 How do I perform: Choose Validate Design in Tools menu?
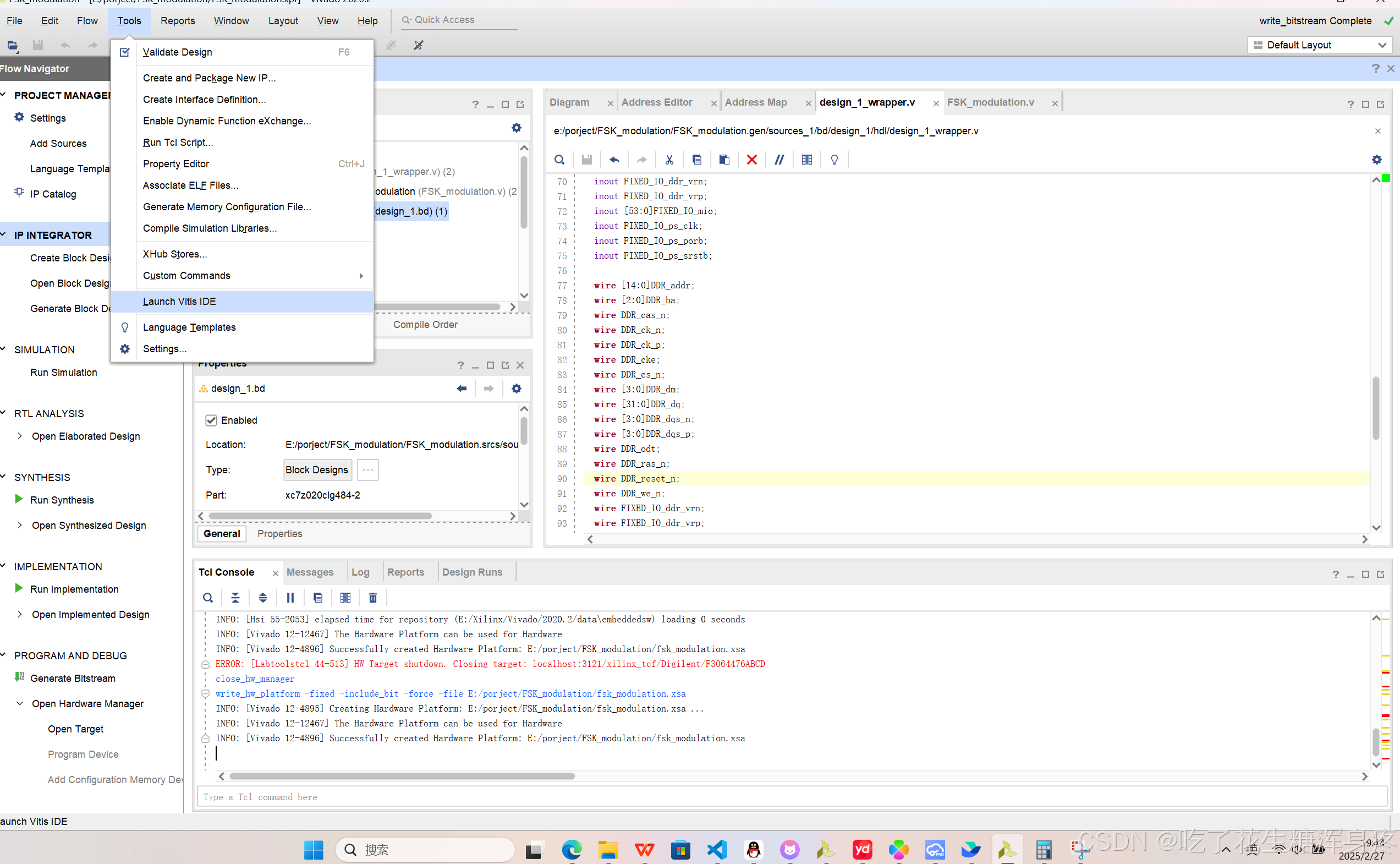tap(242, 52)
